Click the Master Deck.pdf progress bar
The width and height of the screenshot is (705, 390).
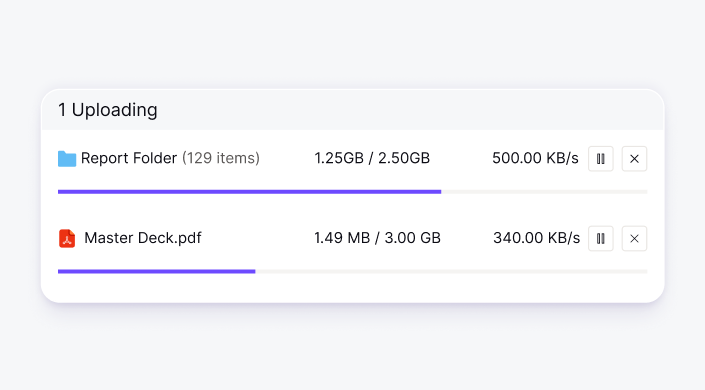pyautogui.click(x=352, y=272)
